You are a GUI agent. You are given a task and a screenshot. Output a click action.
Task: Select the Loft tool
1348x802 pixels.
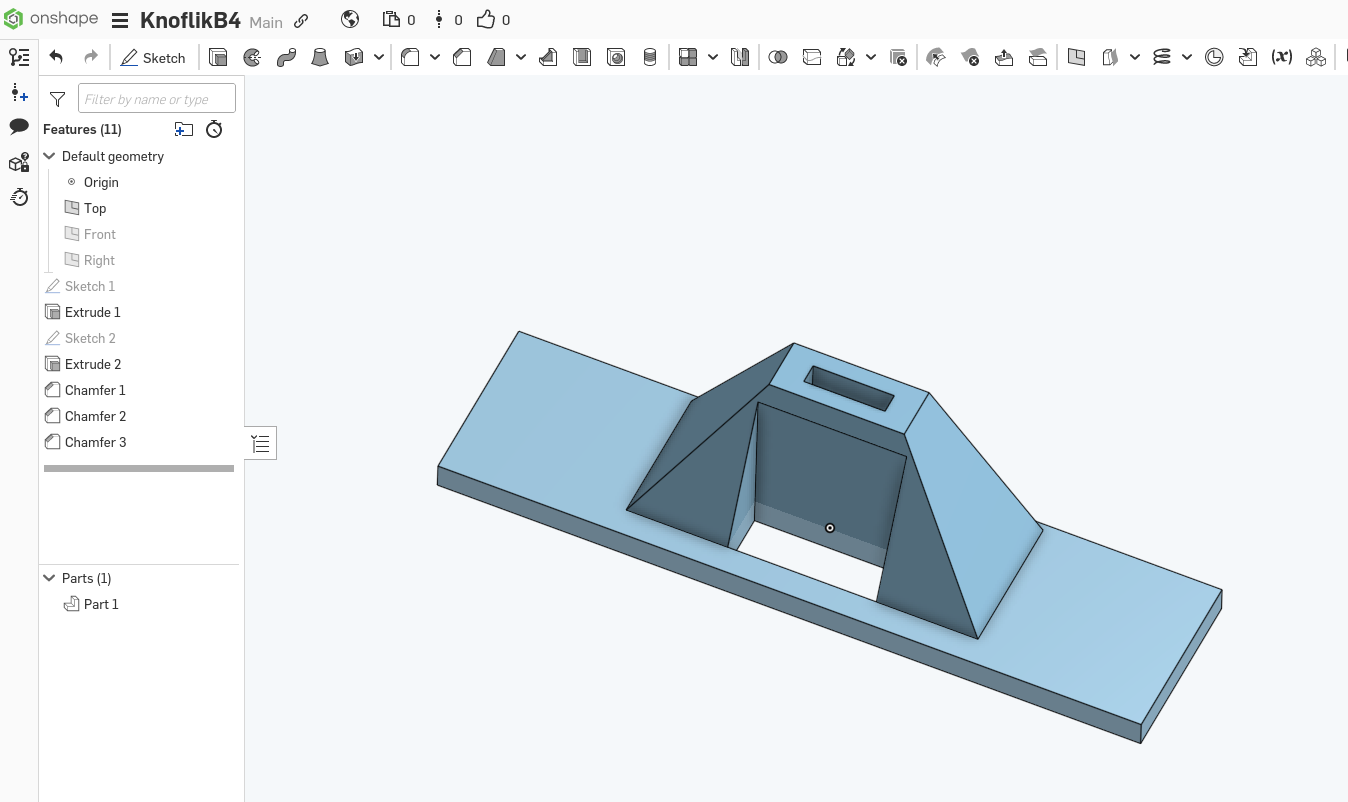[x=320, y=58]
